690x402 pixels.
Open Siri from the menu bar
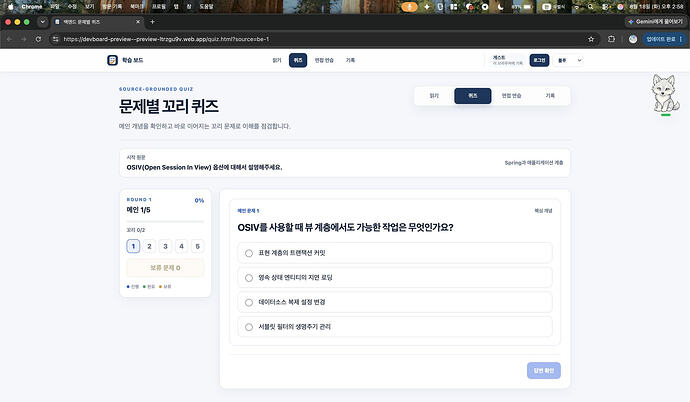tap(620, 7)
